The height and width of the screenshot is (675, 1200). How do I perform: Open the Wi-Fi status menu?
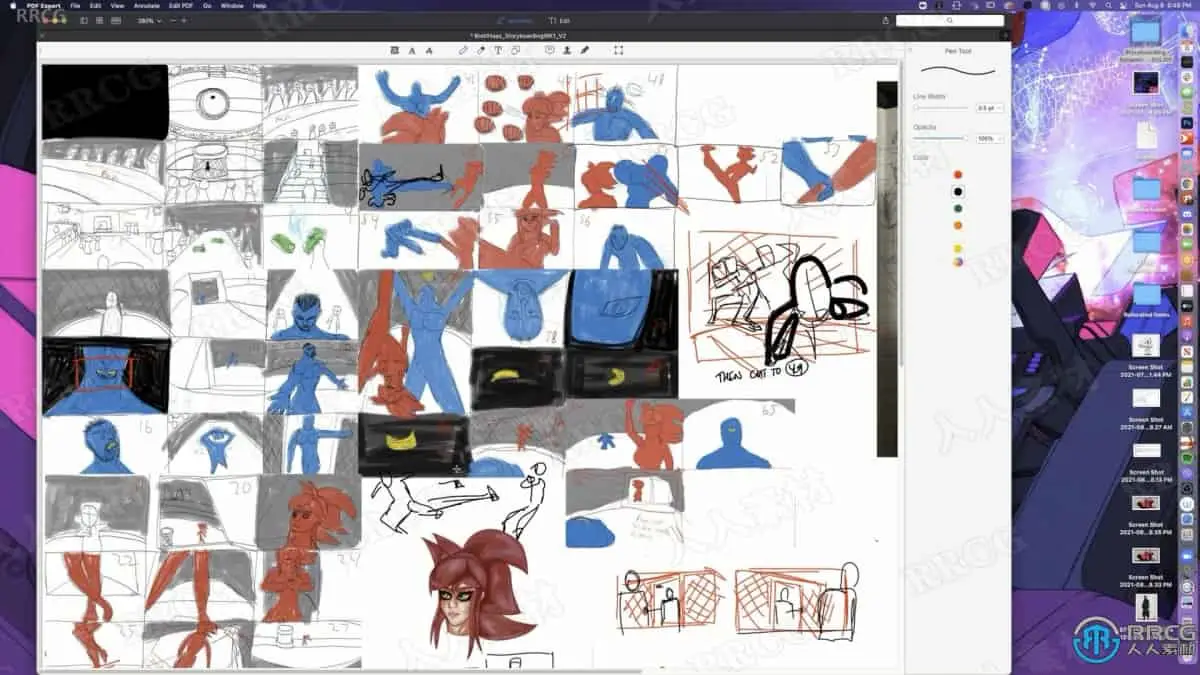pyautogui.click(x=1092, y=5)
